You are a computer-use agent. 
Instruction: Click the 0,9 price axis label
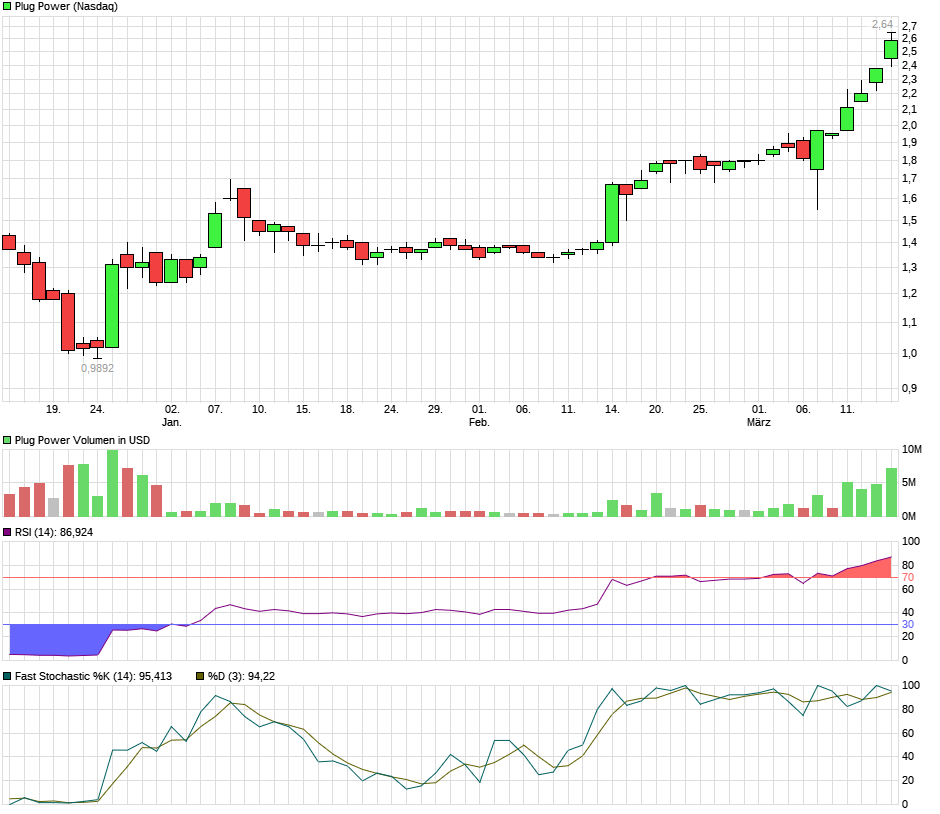[909, 389]
